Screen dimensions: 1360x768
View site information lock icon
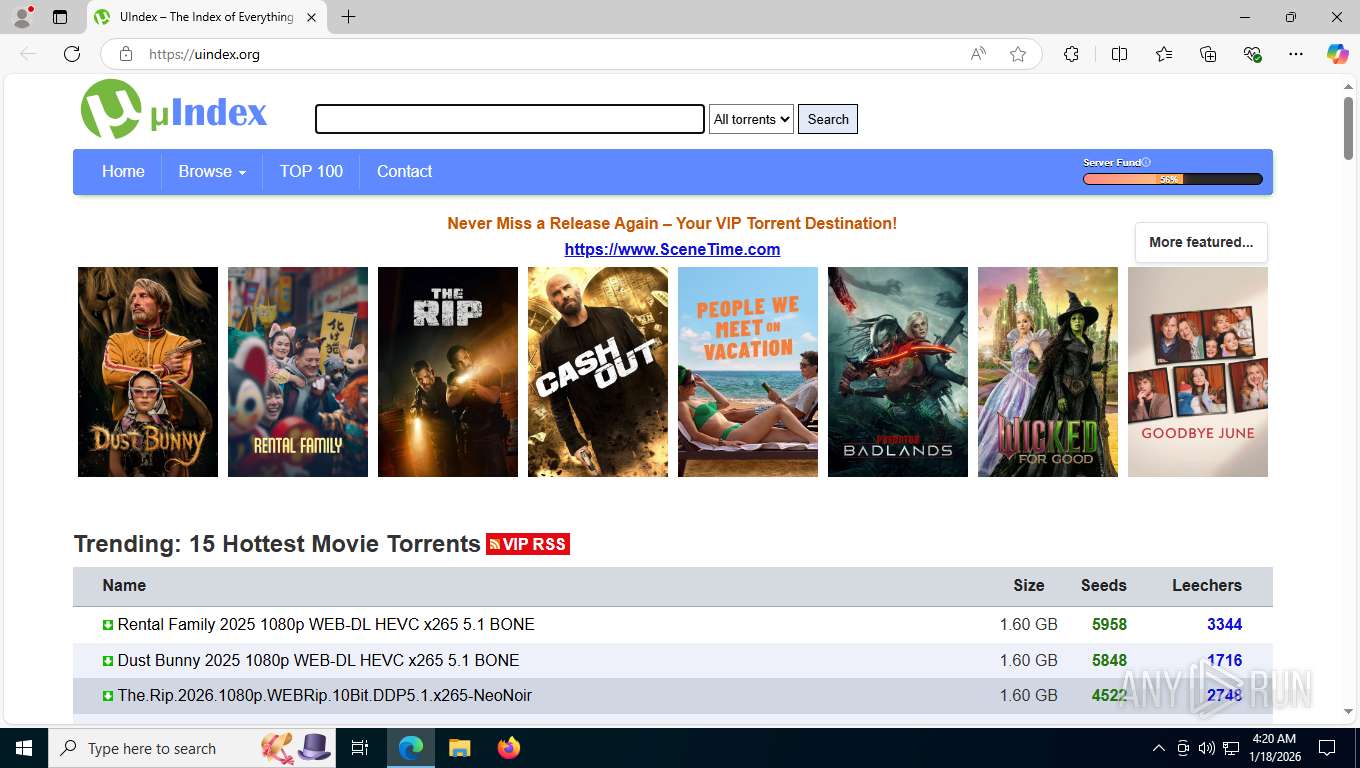click(x=125, y=54)
